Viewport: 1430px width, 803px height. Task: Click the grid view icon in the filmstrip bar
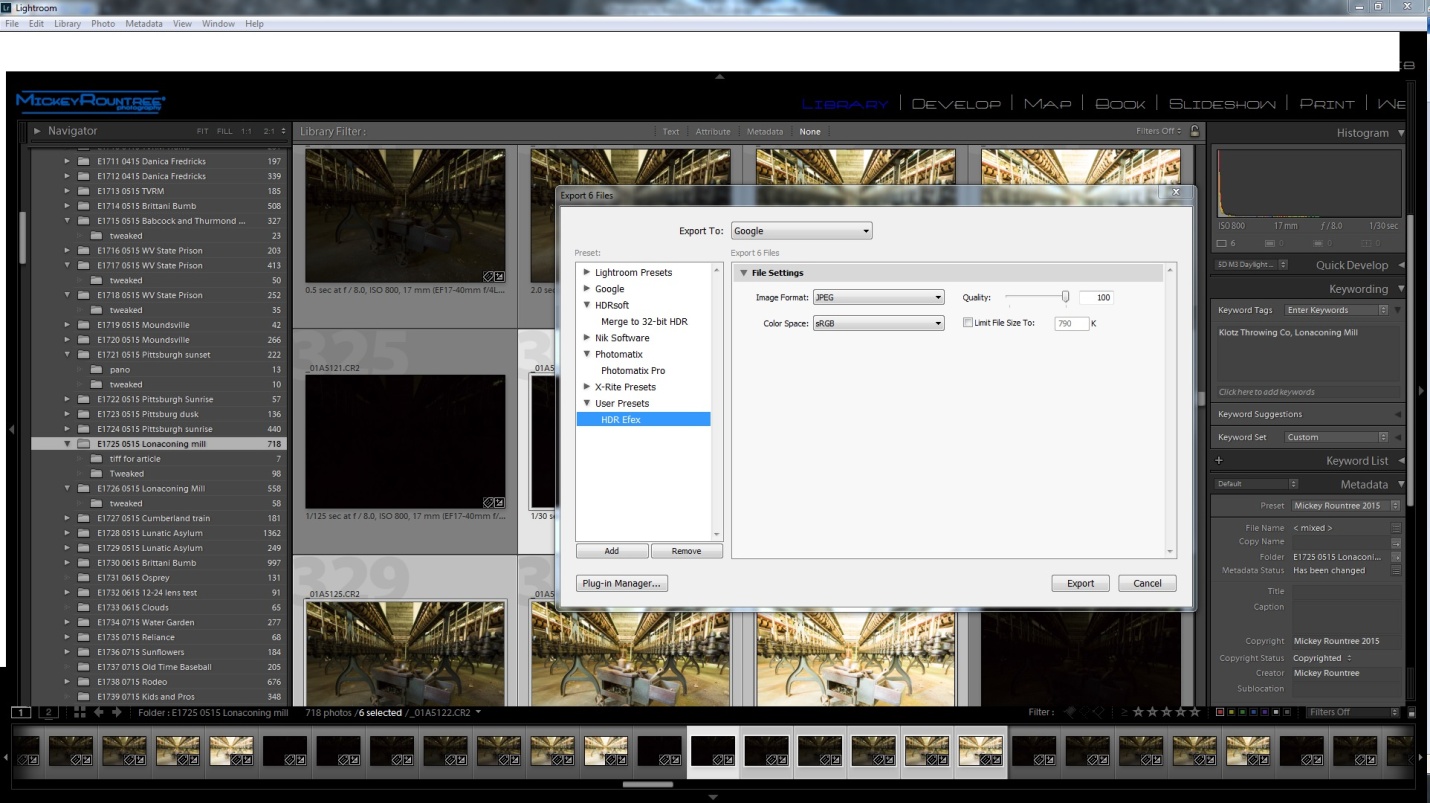pos(80,712)
